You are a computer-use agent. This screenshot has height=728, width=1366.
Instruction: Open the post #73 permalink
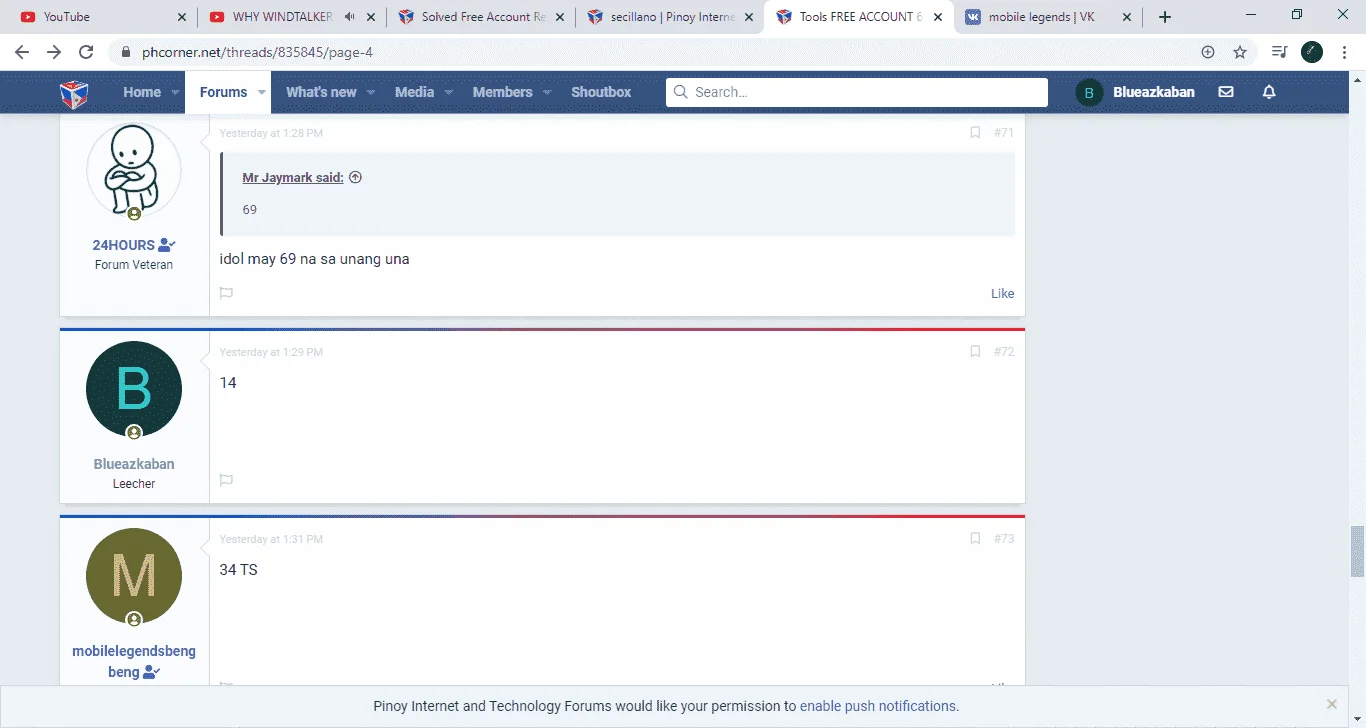(1004, 538)
